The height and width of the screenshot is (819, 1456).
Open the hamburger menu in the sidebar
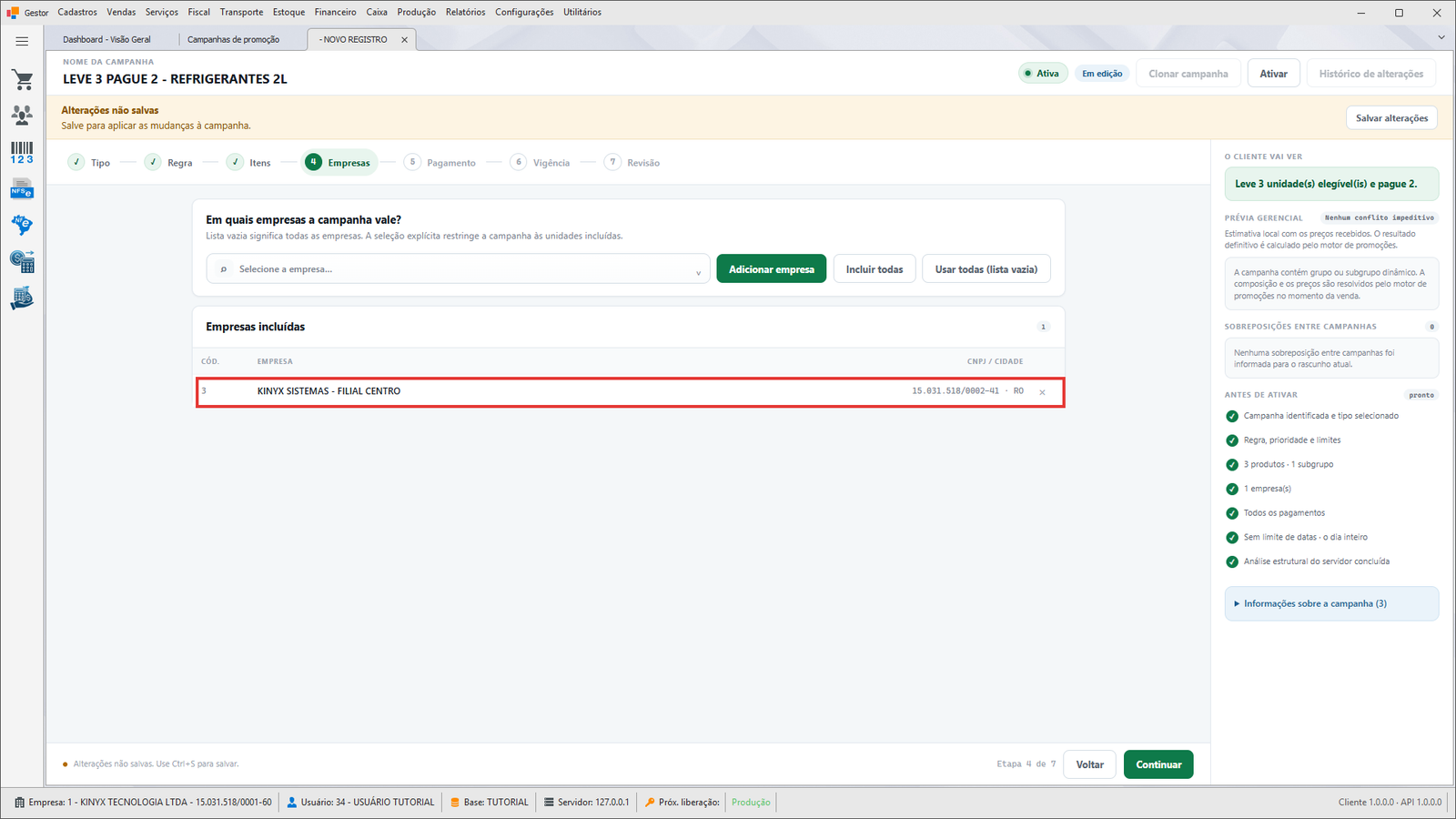click(x=22, y=41)
